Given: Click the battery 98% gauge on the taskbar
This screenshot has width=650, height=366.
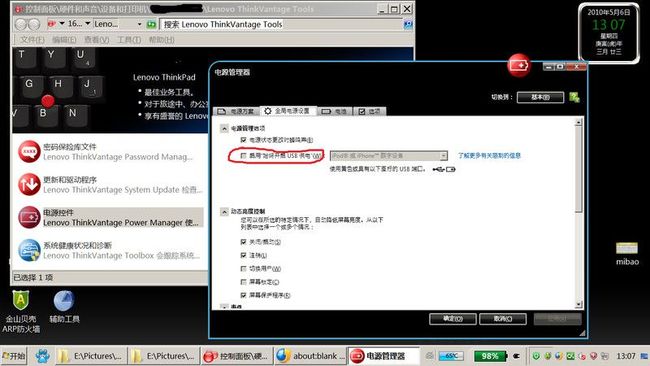Looking at the screenshot, I should [x=491, y=356].
